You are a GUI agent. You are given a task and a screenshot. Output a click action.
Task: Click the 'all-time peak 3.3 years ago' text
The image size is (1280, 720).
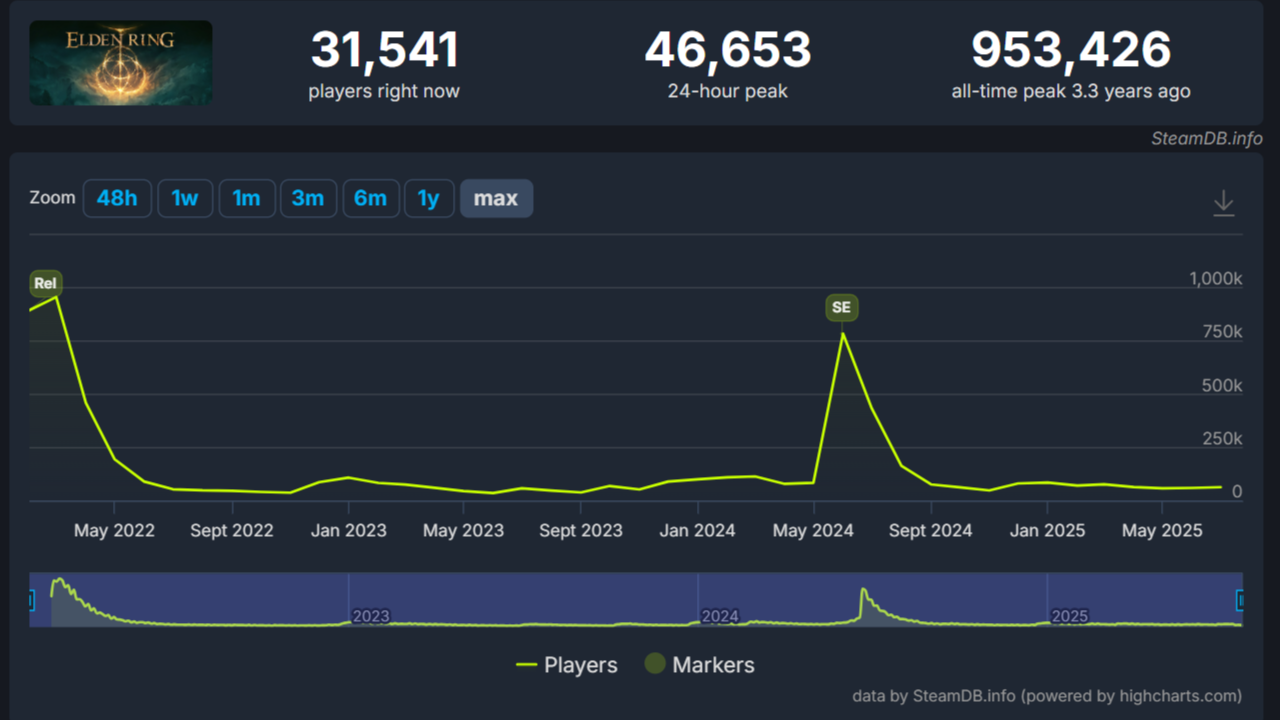click(x=1071, y=91)
